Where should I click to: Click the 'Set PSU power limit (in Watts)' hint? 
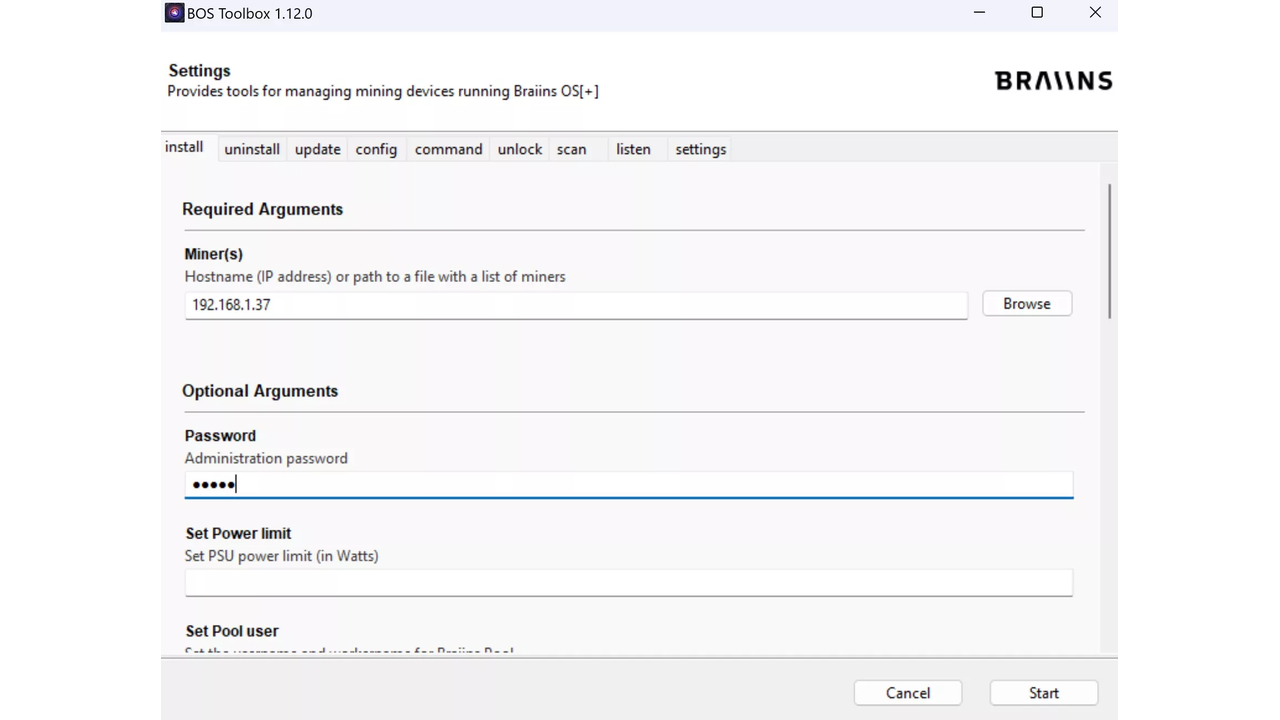(x=282, y=556)
